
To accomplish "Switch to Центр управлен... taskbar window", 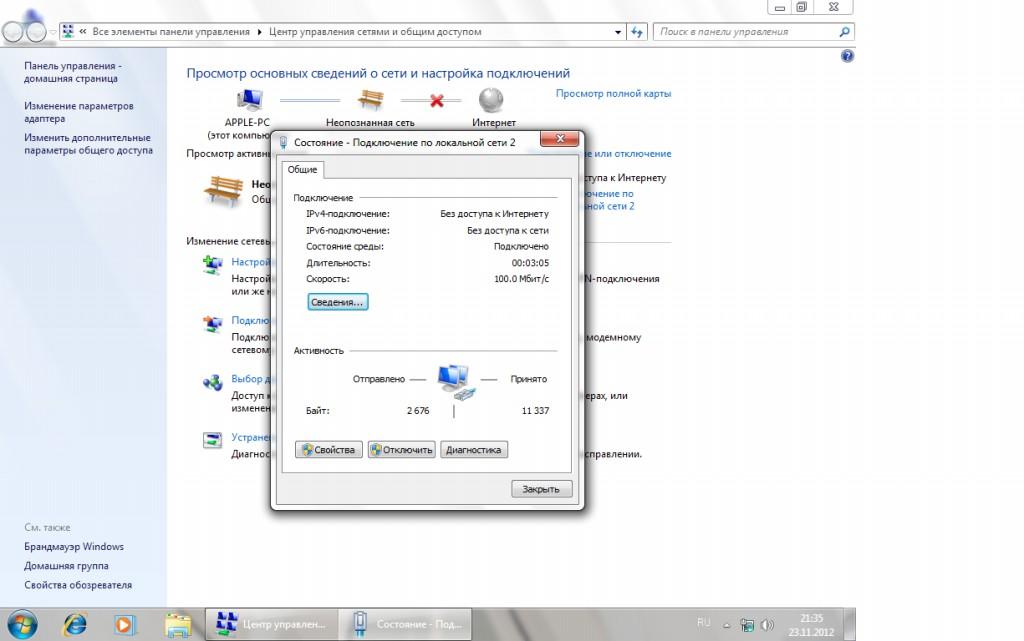I will pos(272,624).
